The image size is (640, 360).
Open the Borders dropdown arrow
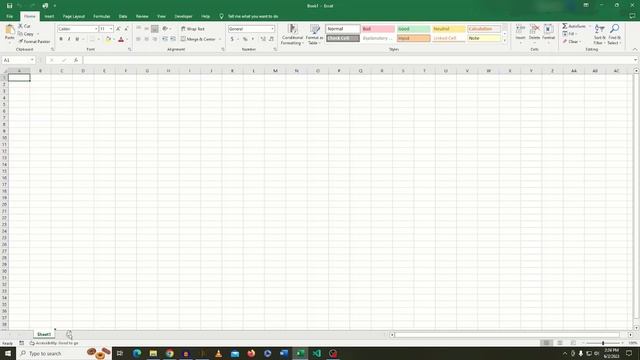coord(98,39)
